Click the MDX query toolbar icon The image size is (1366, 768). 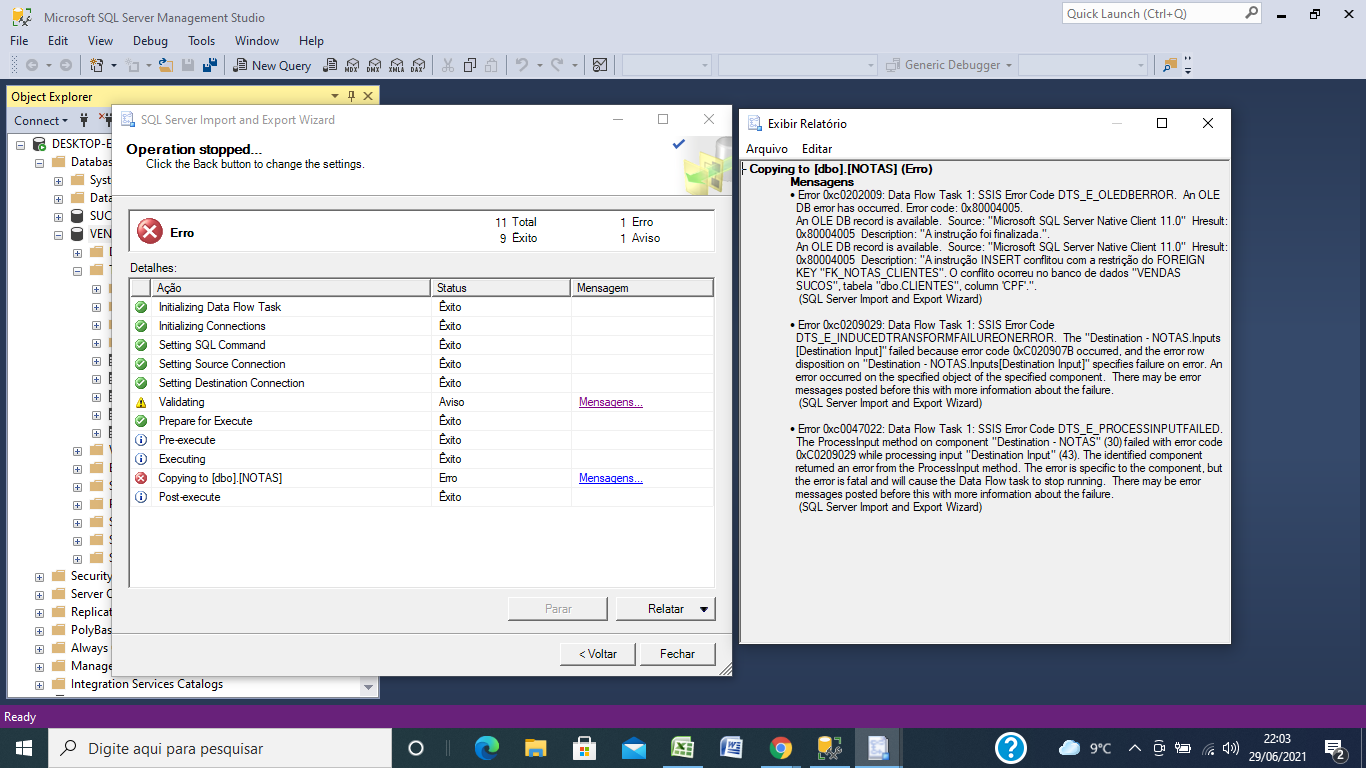[x=351, y=65]
